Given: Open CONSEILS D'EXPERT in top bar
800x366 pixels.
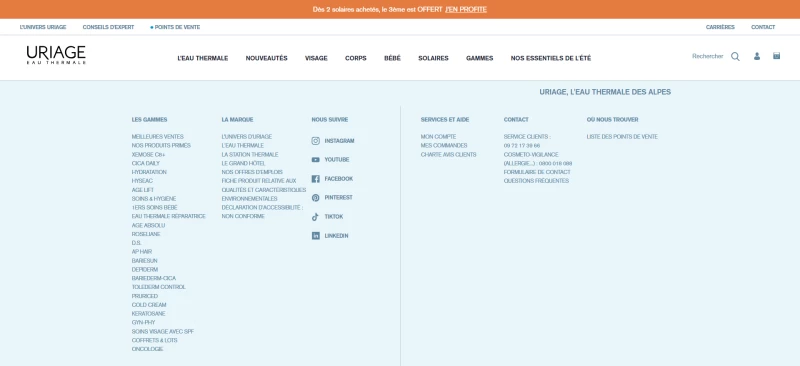Looking at the screenshot, I should click(108, 27).
